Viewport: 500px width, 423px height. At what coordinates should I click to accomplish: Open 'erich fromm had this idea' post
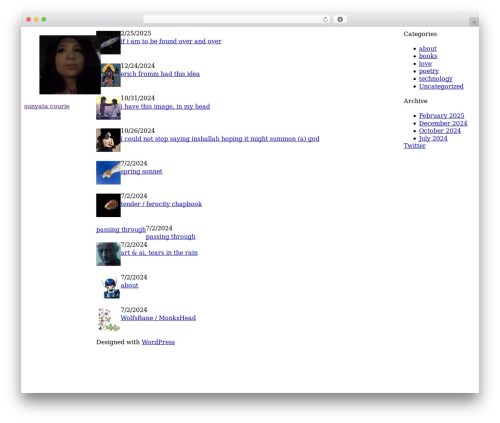tap(160, 74)
